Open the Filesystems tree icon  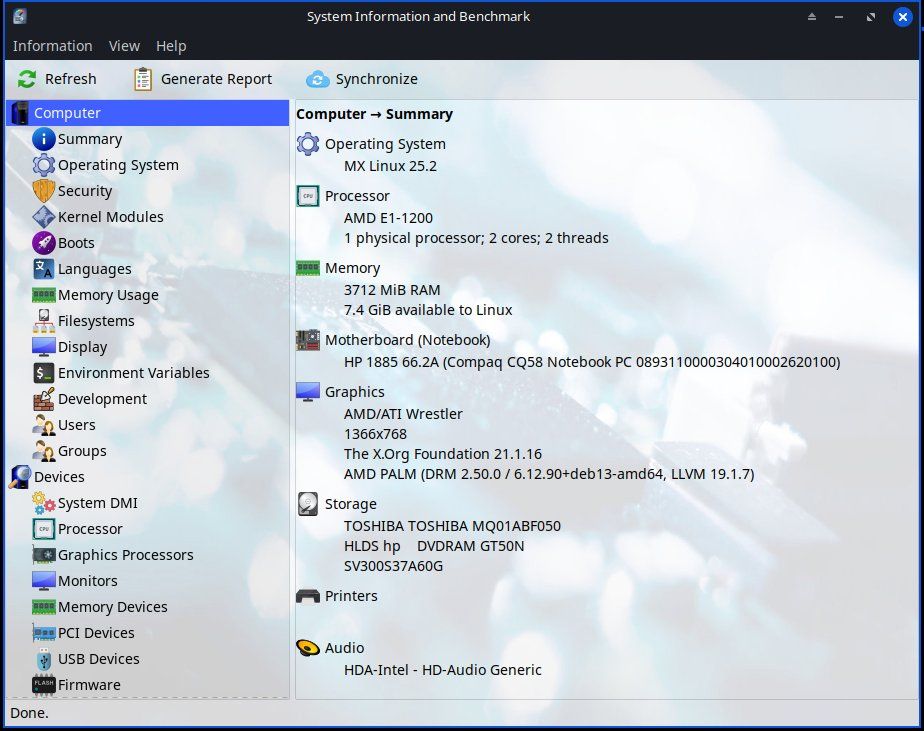tap(44, 321)
